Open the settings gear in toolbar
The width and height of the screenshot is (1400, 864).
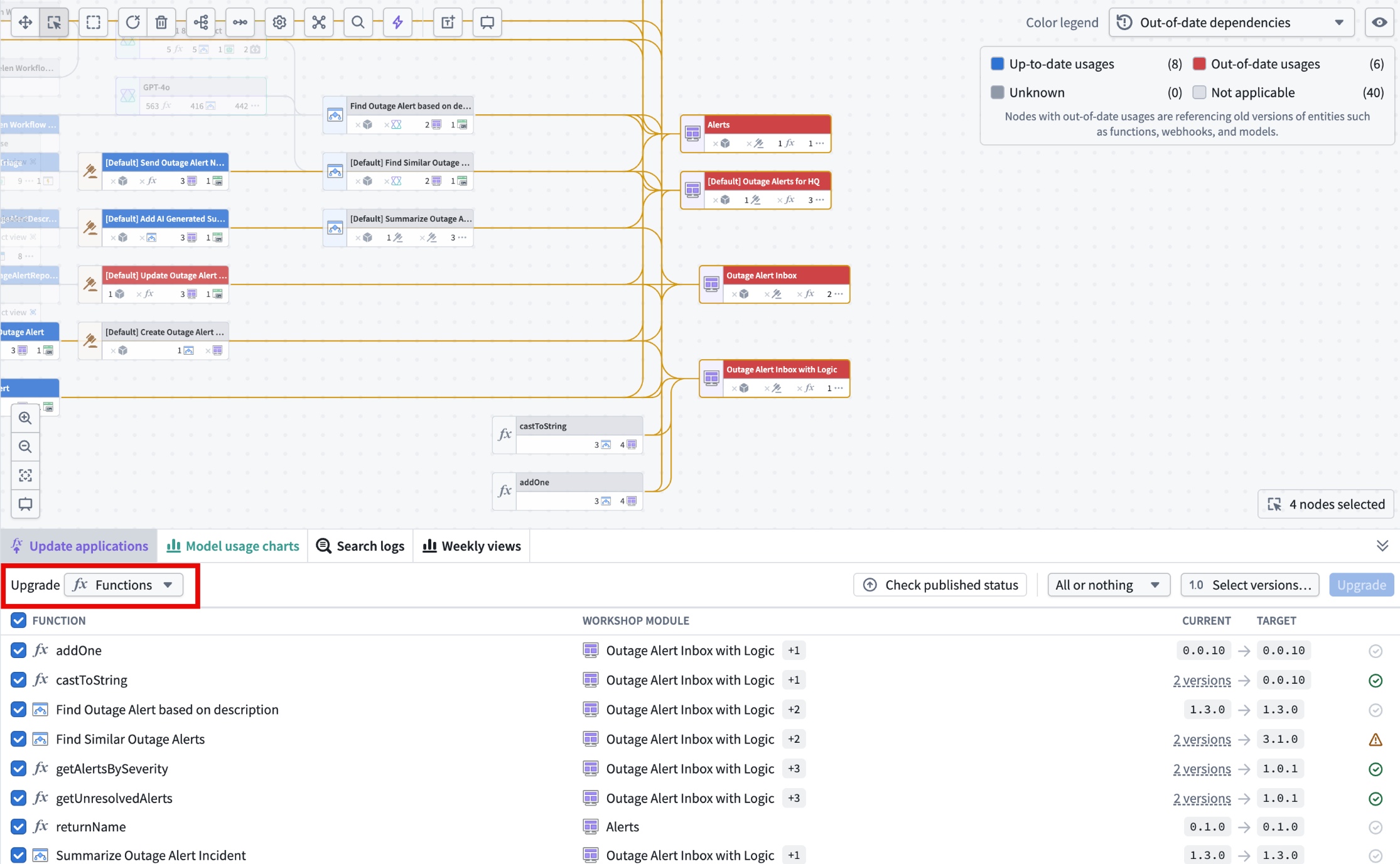[279, 23]
